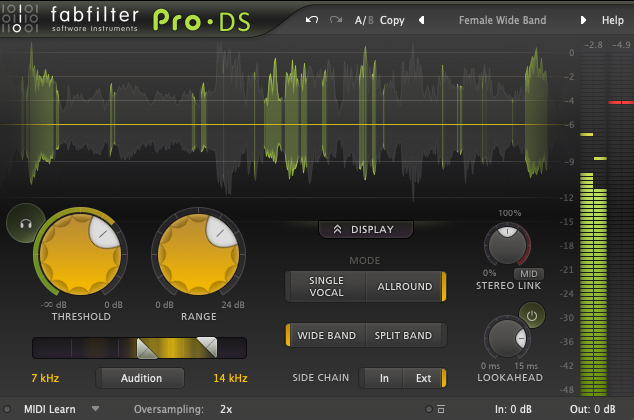Click the Lookahead knob
The height and width of the screenshot is (420, 634).
[507, 338]
